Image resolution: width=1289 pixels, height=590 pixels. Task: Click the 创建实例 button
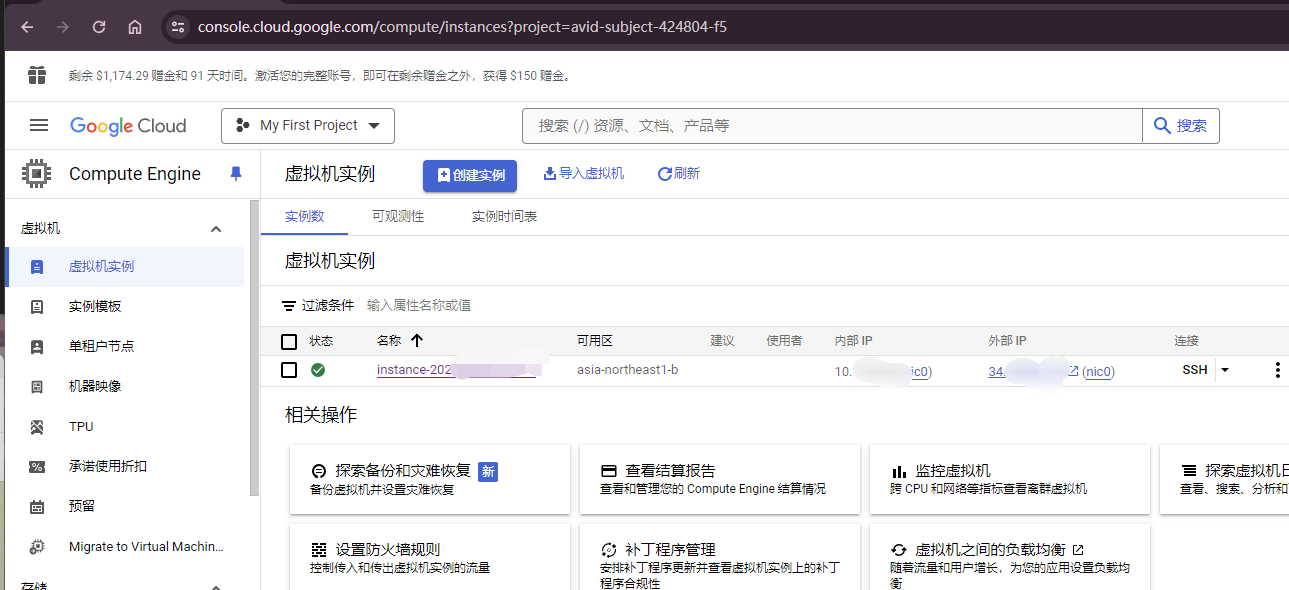point(470,175)
